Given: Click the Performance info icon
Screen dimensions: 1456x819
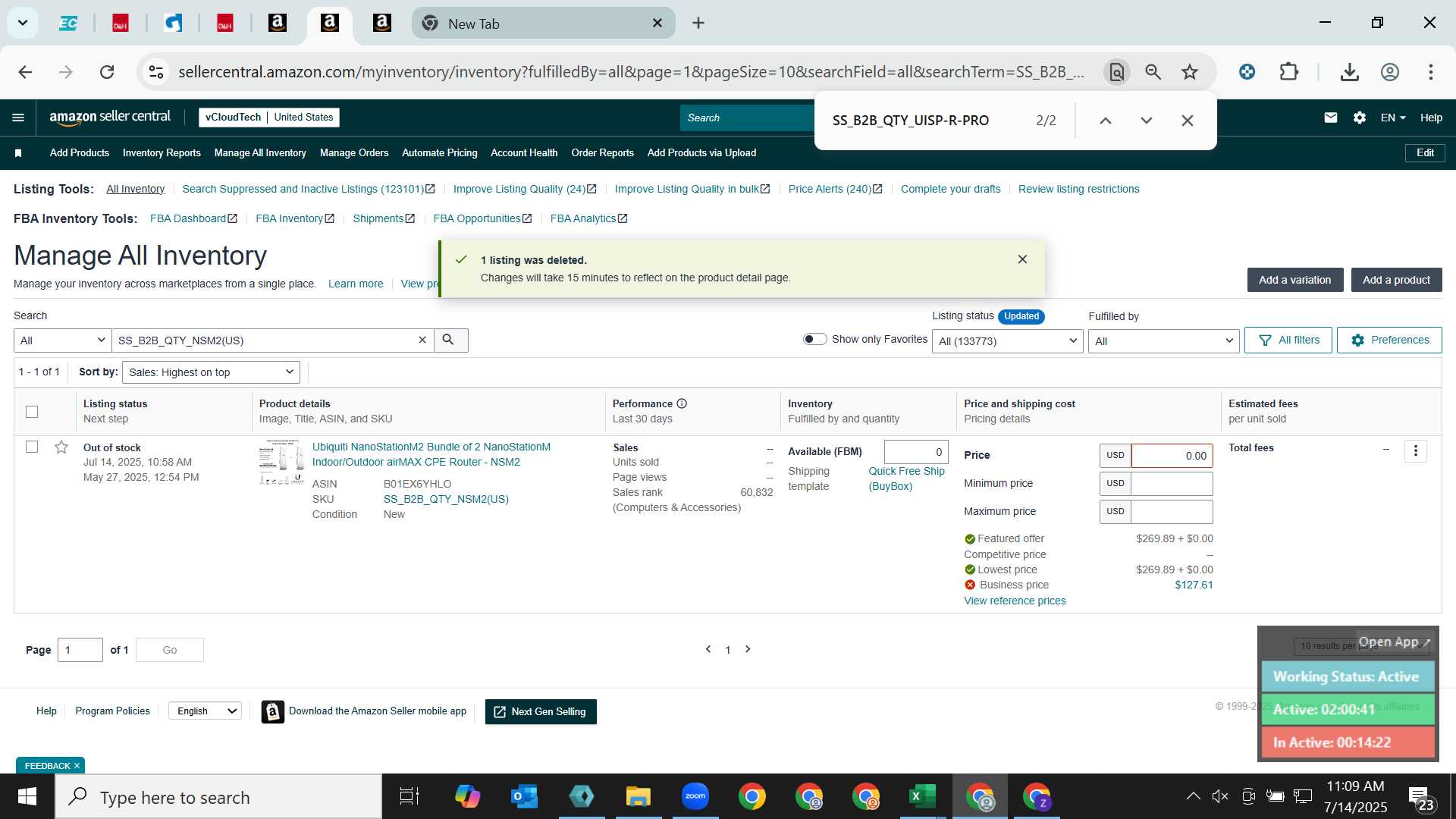Looking at the screenshot, I should (x=681, y=403).
